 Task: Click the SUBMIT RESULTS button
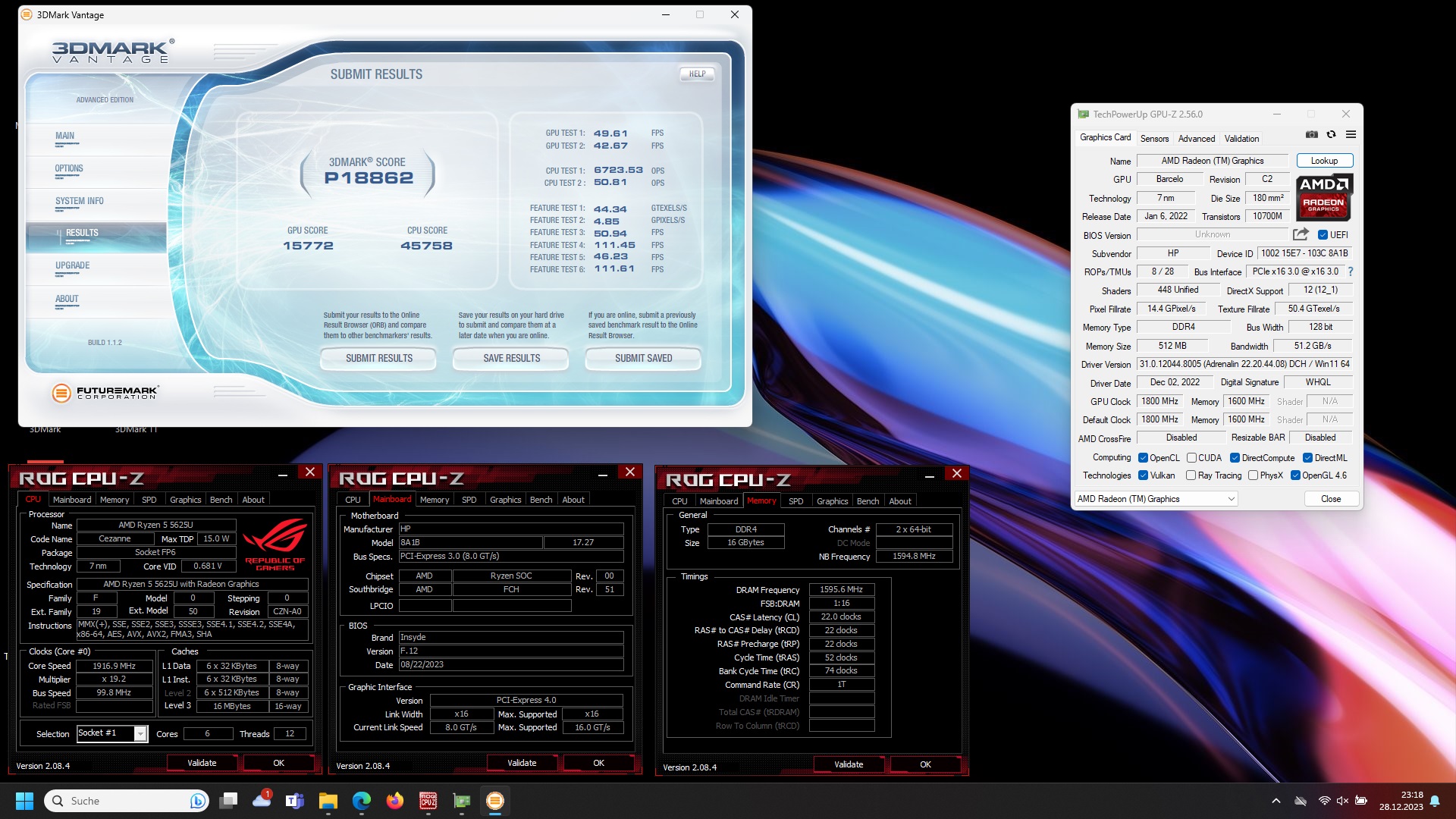coord(378,358)
